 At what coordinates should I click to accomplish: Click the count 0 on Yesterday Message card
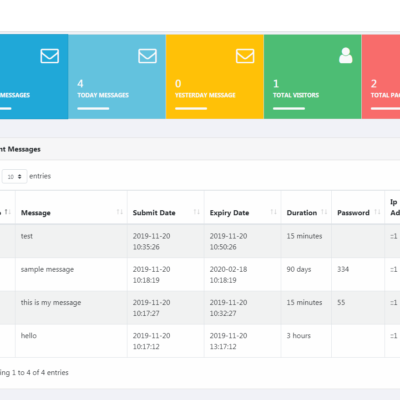click(178, 84)
